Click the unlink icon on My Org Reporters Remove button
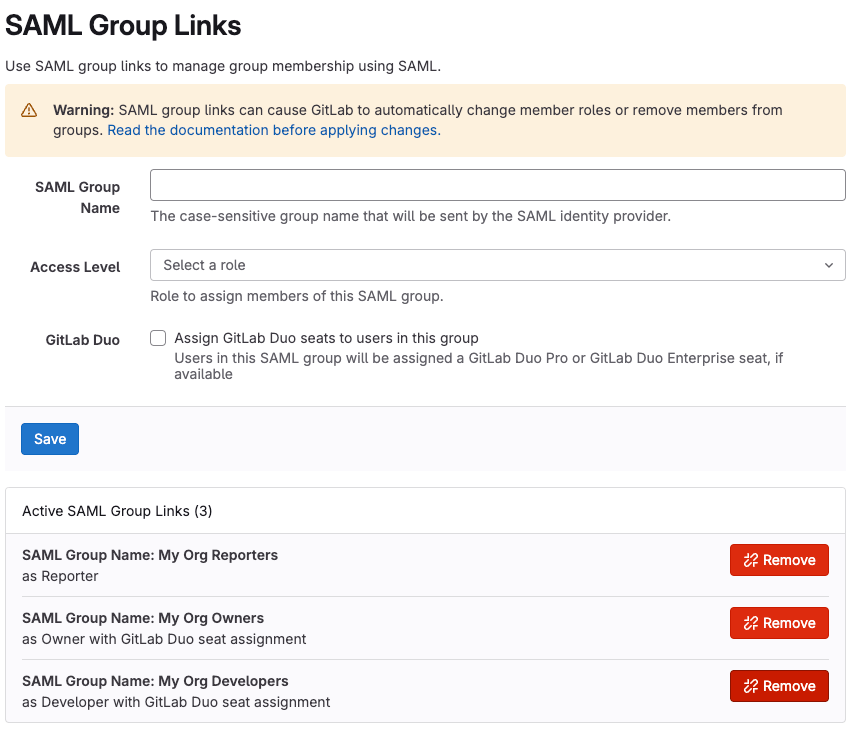The image size is (854, 730). pos(749,560)
